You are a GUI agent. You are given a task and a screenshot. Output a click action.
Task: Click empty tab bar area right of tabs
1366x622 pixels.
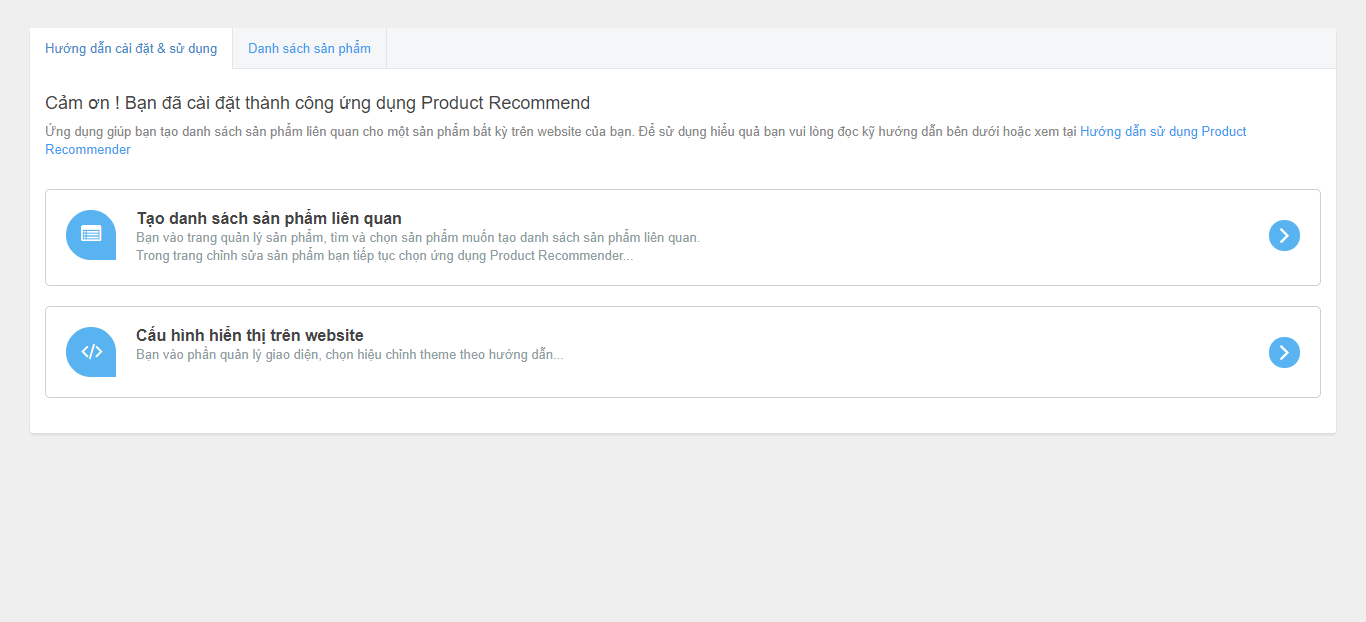click(860, 49)
